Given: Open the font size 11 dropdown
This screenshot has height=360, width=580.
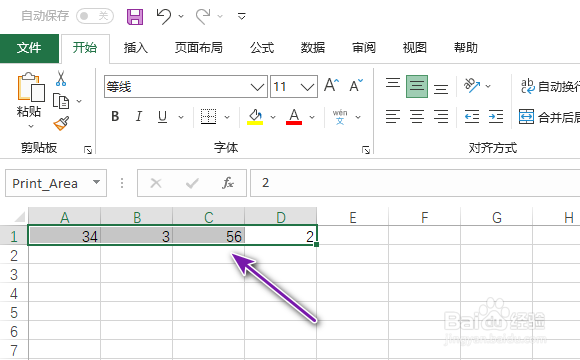Looking at the screenshot, I should [307, 87].
